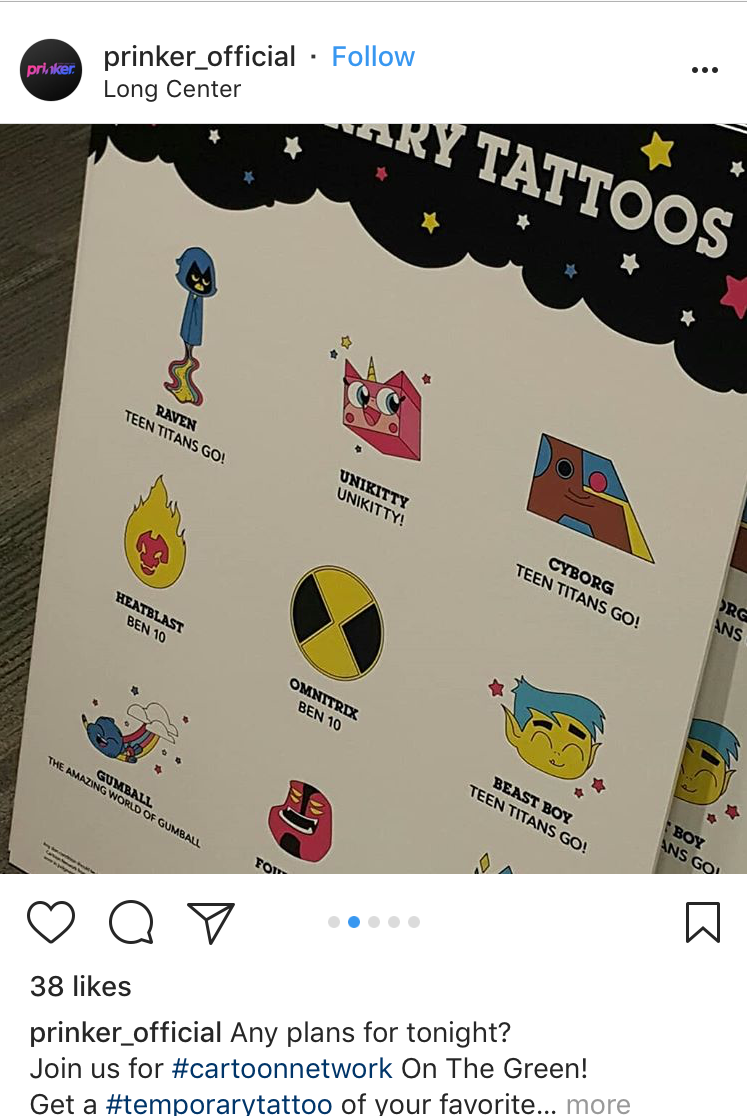Select the third carousel dot
Image resolution: width=747 pixels, height=1116 pixels.
(x=374, y=922)
